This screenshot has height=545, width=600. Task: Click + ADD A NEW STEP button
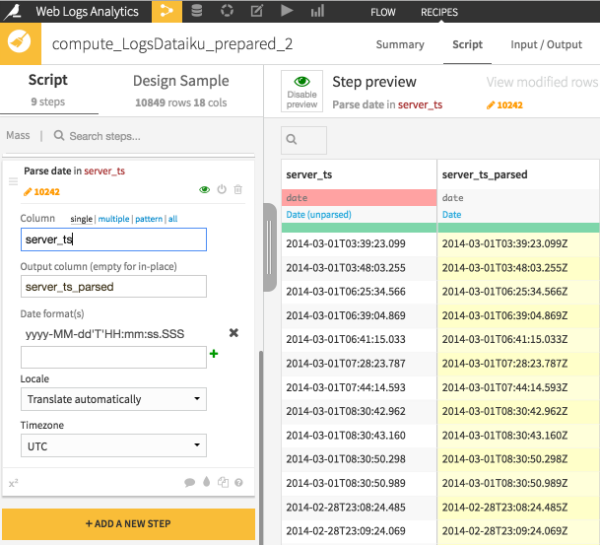point(129,524)
